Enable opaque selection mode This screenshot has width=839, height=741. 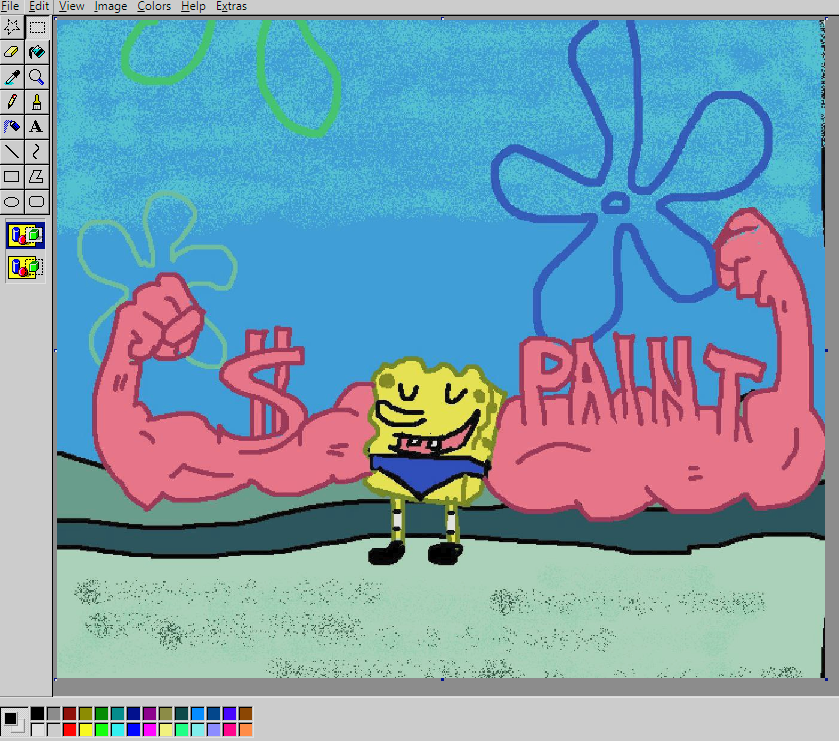click(x=24, y=235)
